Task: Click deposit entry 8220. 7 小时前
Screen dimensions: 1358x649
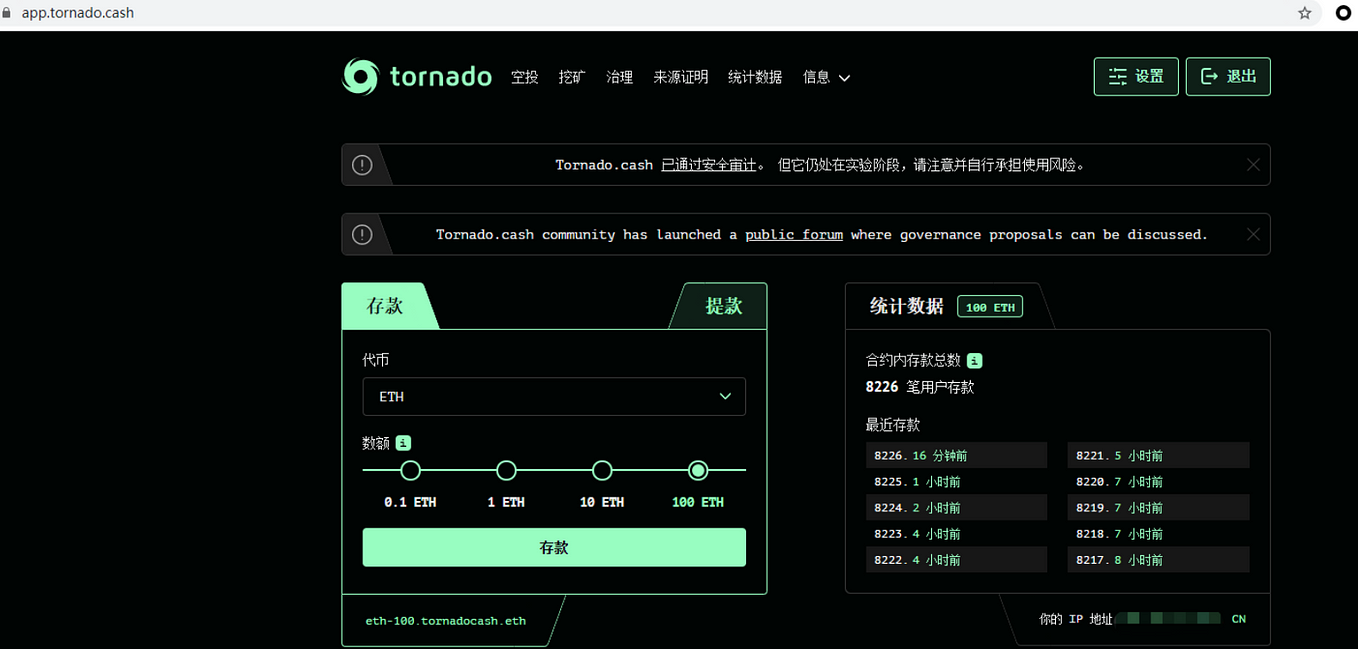Action: [1158, 482]
